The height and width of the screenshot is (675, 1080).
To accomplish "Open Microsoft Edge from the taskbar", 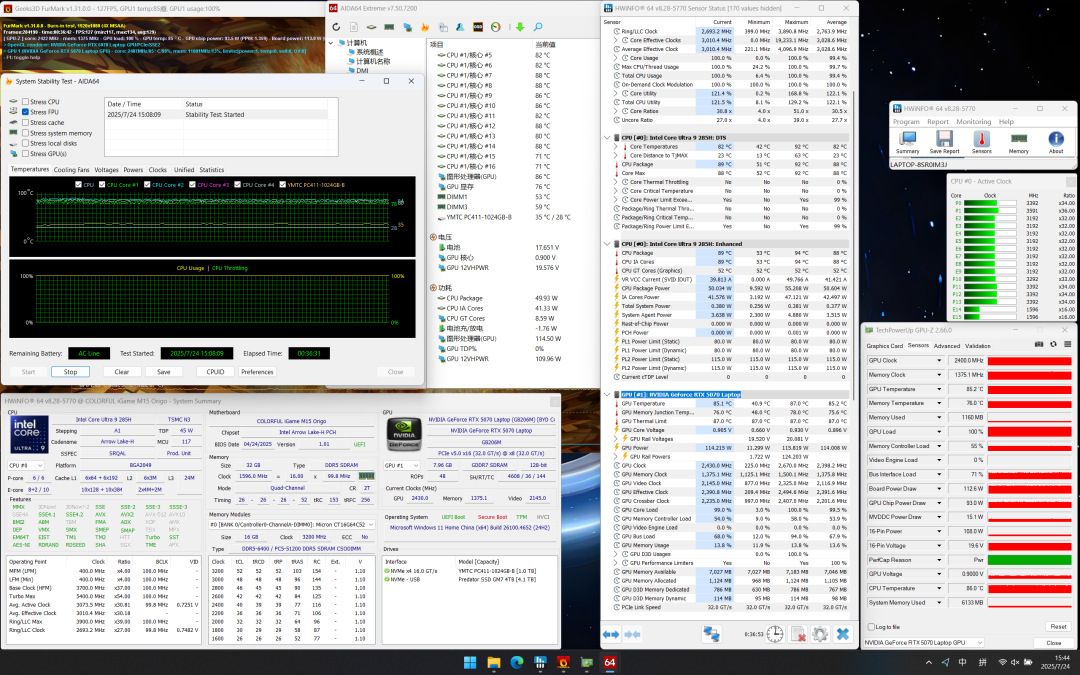I will (x=517, y=663).
